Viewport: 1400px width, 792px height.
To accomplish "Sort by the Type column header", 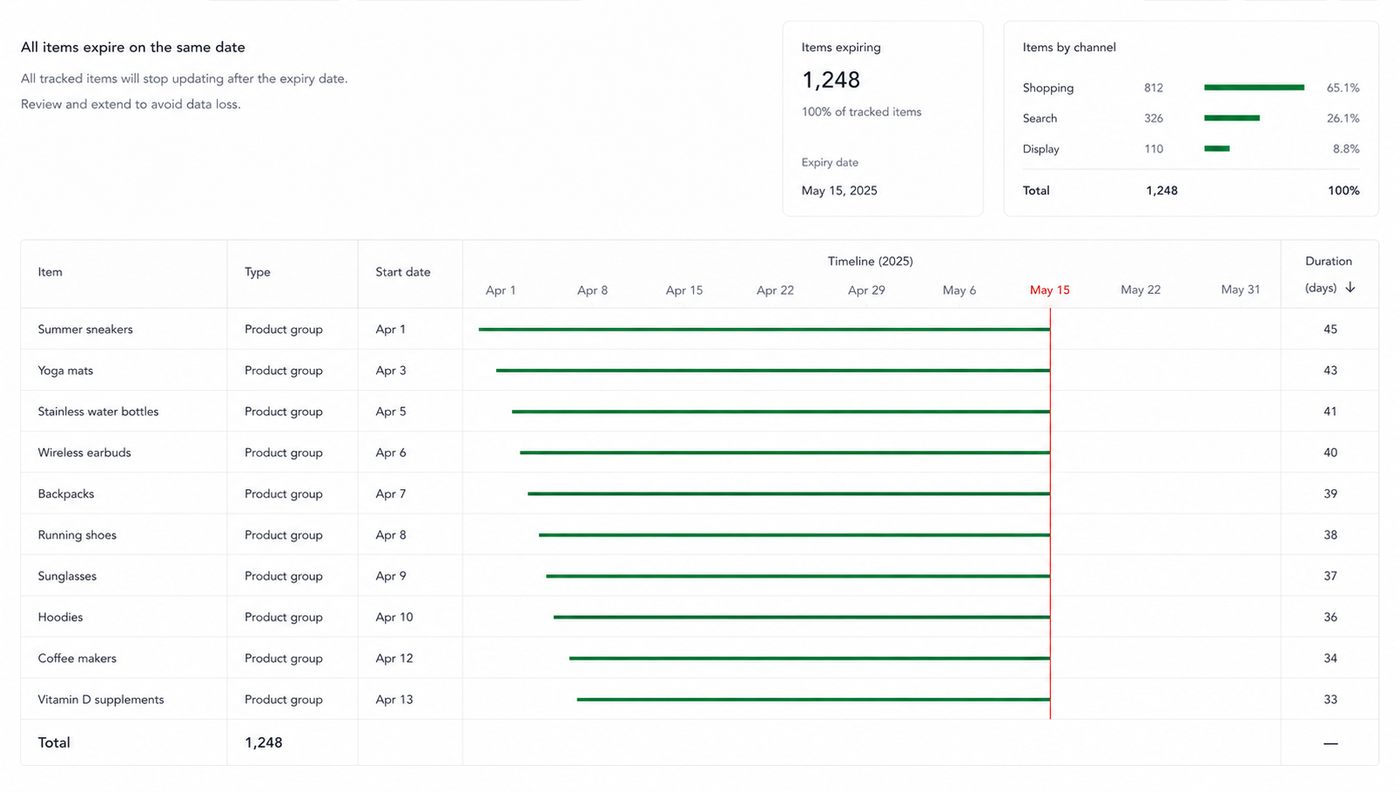I will tap(257, 272).
